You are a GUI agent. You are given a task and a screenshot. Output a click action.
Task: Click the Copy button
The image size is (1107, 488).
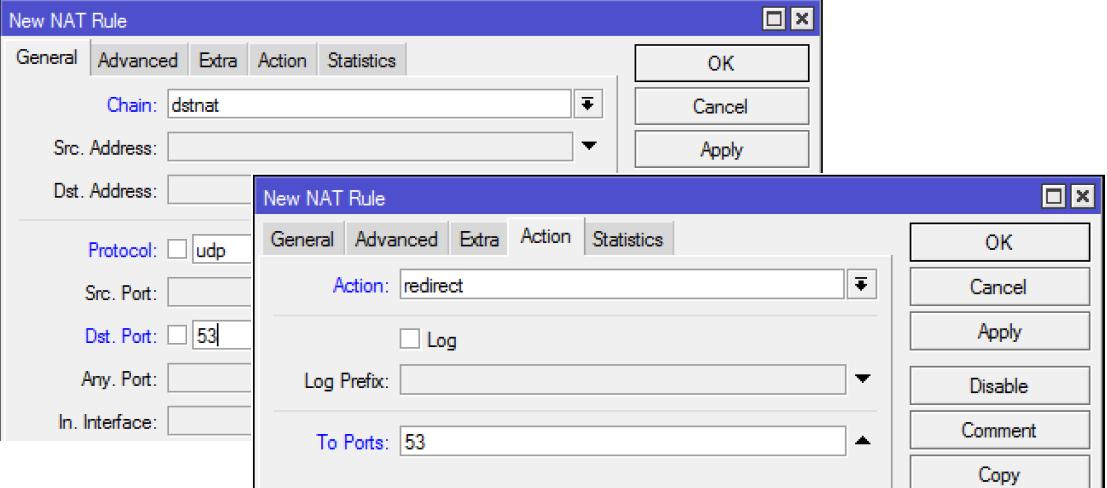pyautogui.click(x=999, y=474)
